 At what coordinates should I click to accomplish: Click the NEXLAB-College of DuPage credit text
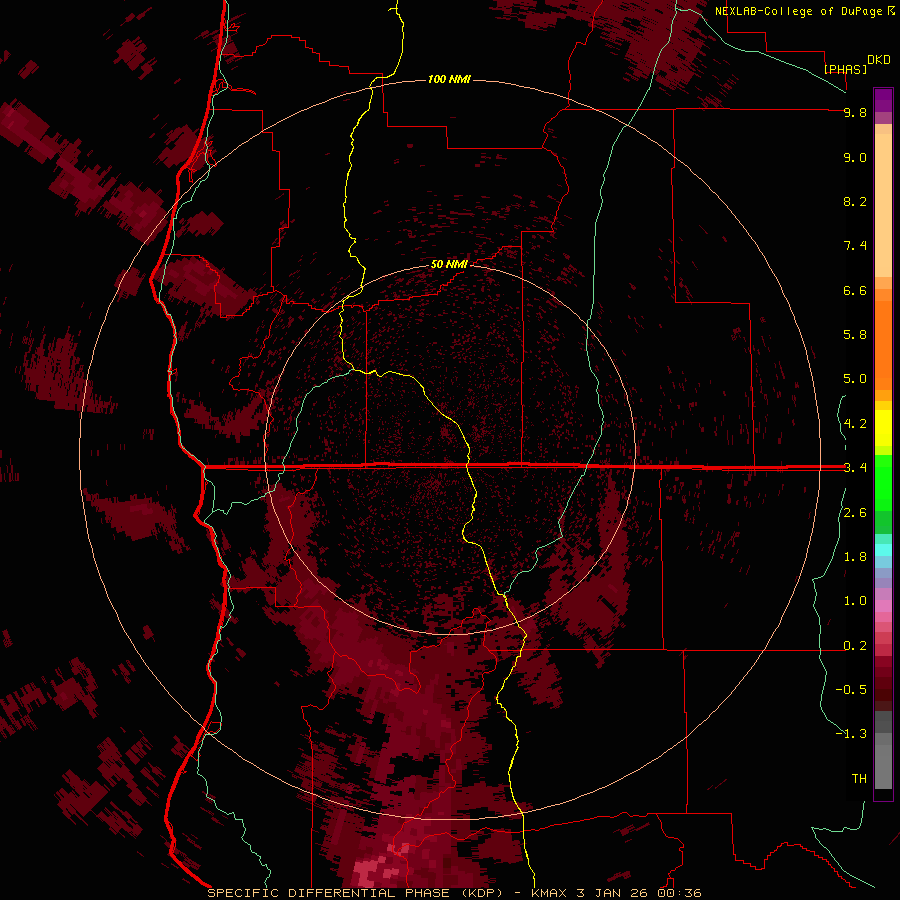(x=798, y=11)
